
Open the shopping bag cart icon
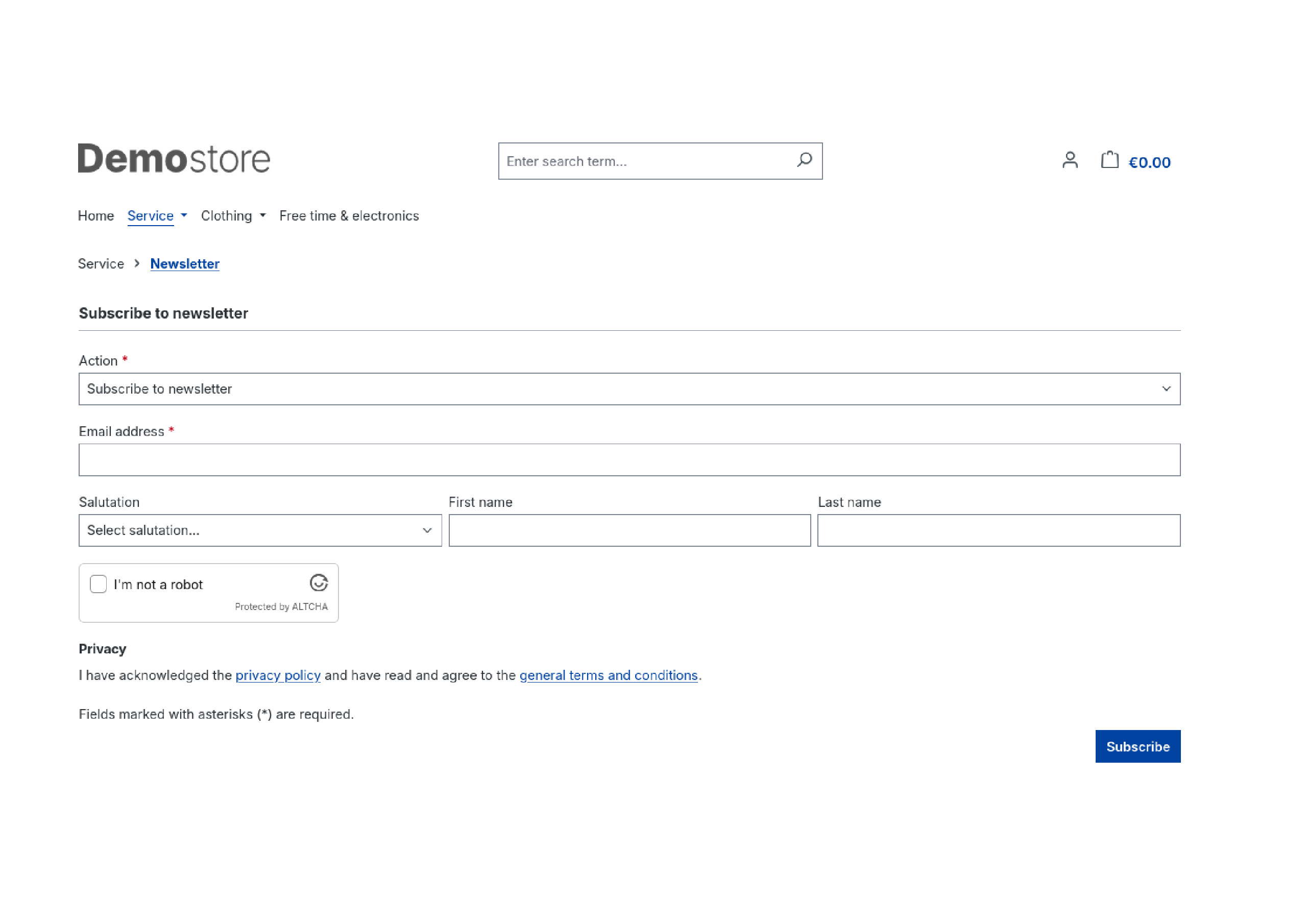point(1109,159)
